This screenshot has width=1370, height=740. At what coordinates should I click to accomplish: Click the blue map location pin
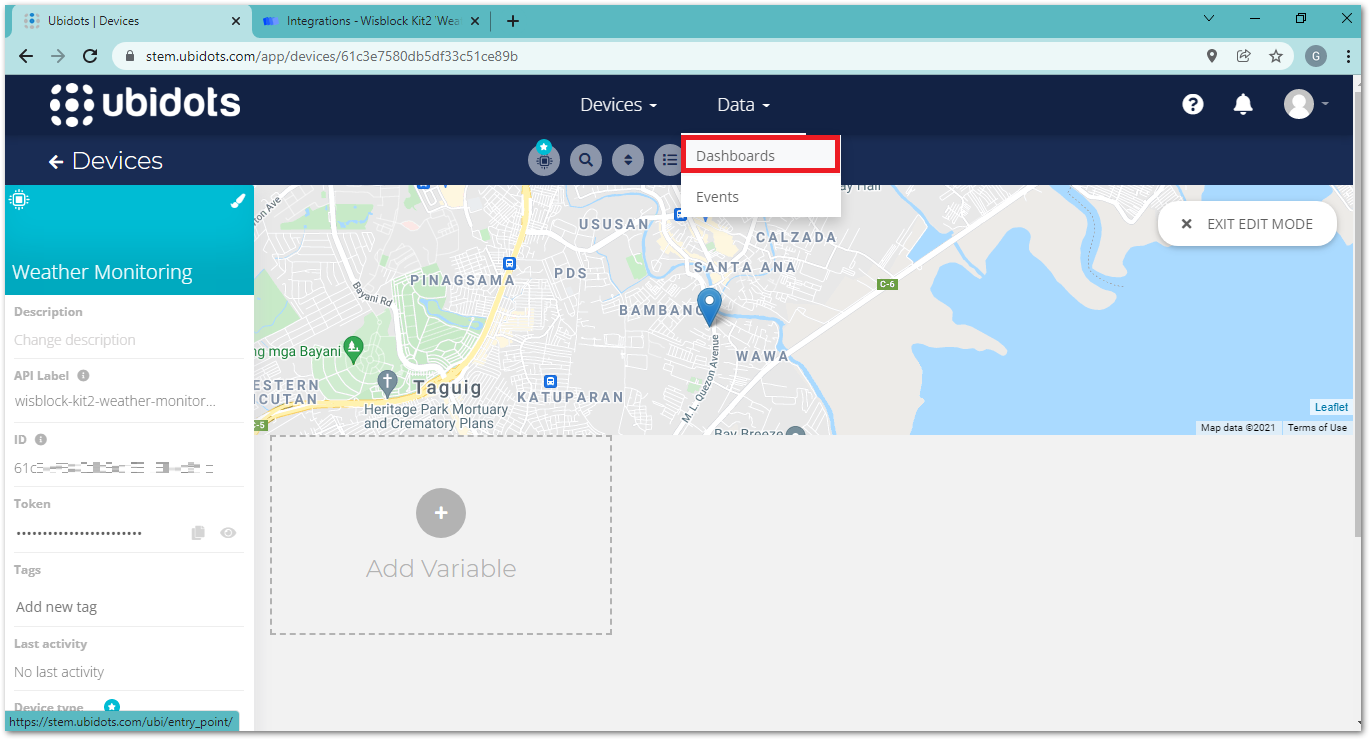[x=709, y=305]
